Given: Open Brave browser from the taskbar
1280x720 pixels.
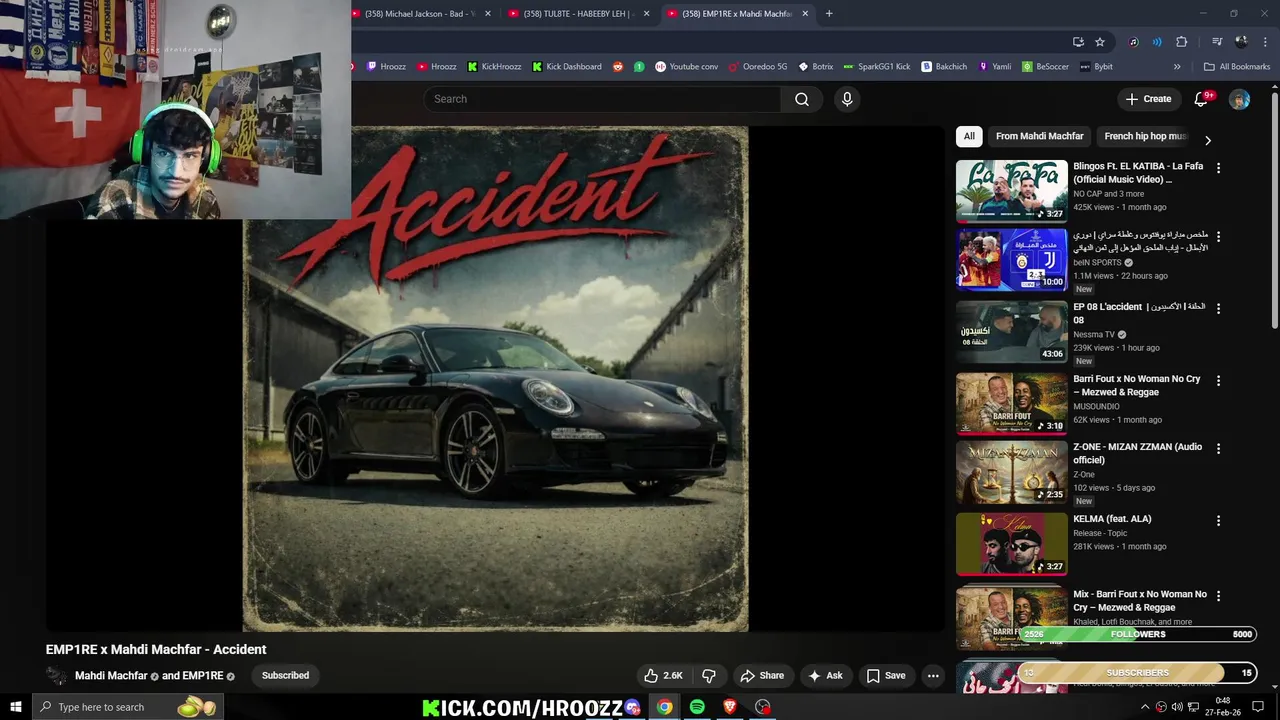Looking at the screenshot, I should pos(730,707).
